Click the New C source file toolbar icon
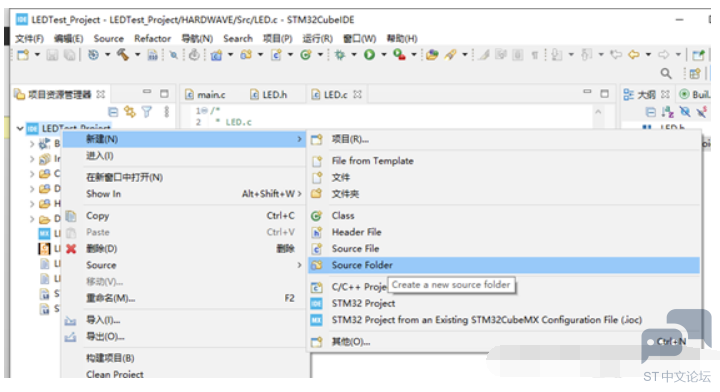The width and height of the screenshot is (720, 392). coord(276,55)
